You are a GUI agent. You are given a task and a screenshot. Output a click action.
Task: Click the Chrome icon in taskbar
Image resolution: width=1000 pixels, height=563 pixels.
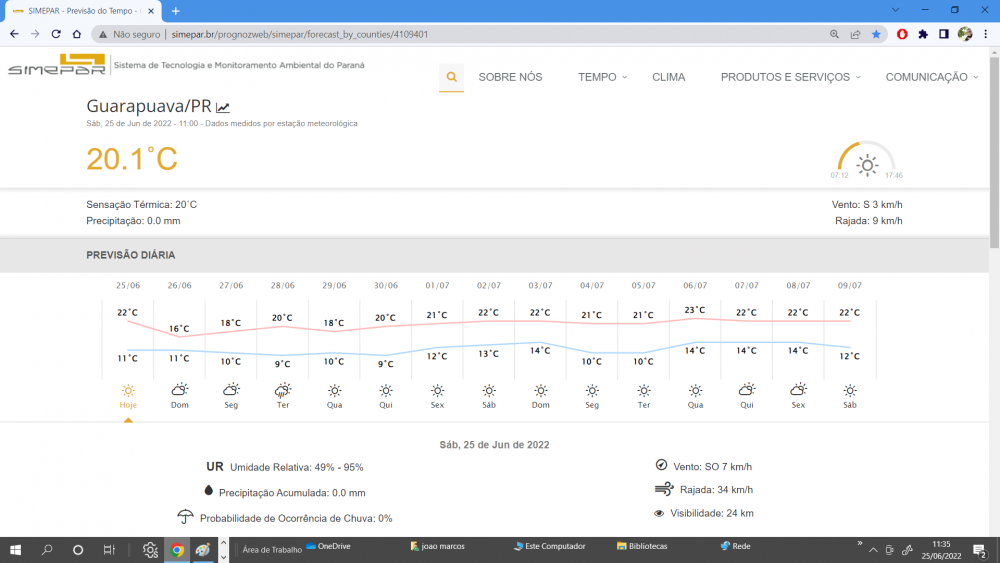[177, 550]
